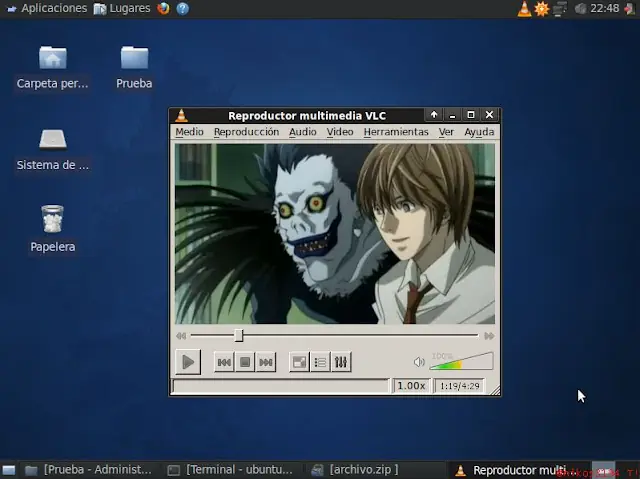Viewport: 640px width, 479px height.
Task: Switch to the Terminal taskbar window
Action: point(231,470)
